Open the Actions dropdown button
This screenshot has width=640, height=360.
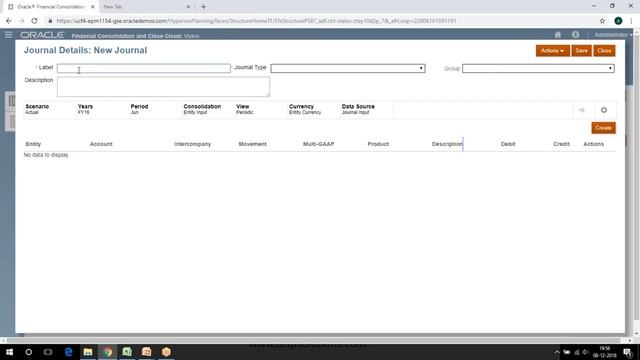coord(553,51)
